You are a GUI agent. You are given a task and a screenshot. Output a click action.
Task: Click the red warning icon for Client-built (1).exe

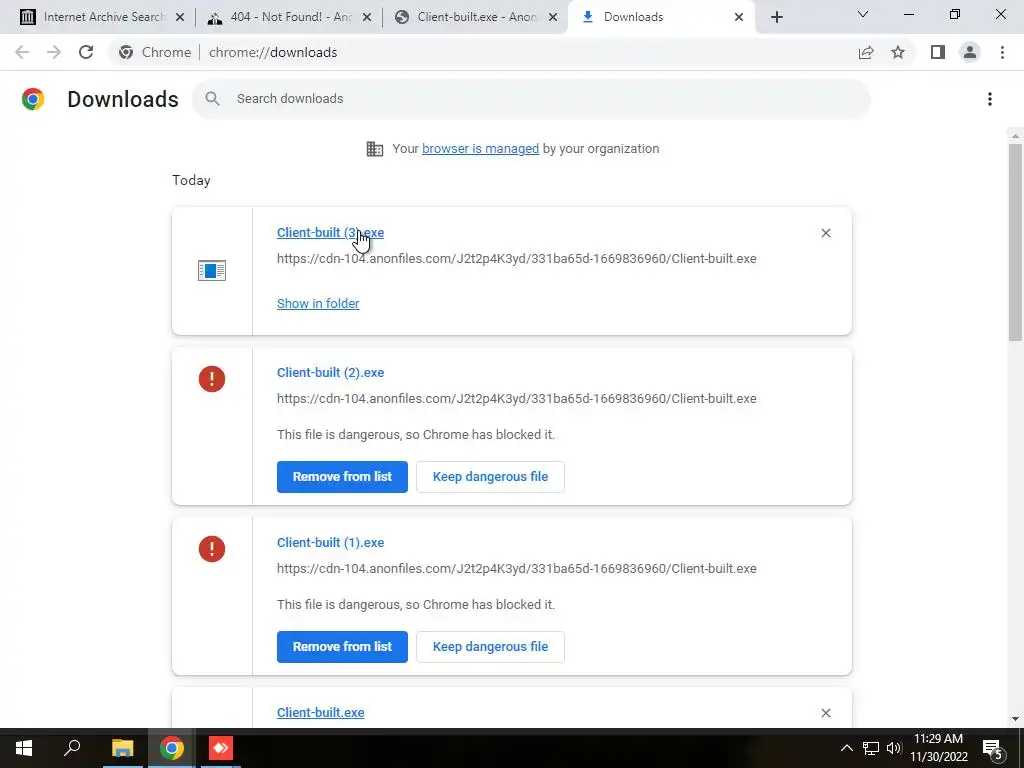point(212,549)
